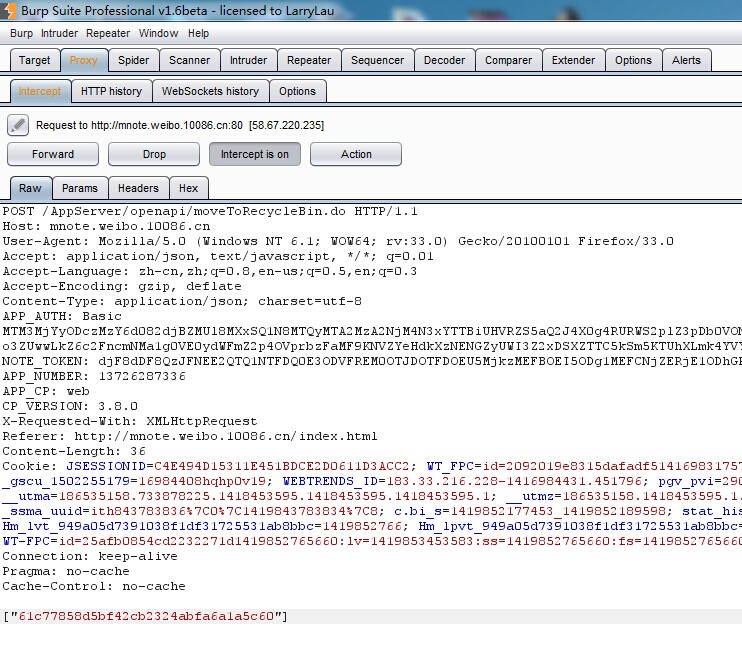Switch to the Params view tab
The height and width of the screenshot is (658, 742).
click(x=80, y=188)
